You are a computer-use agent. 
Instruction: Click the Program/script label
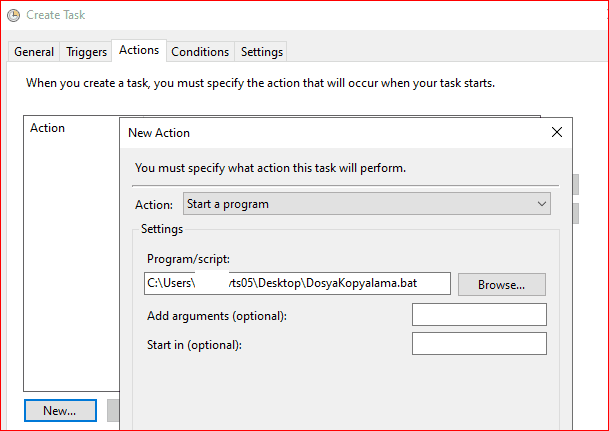188,259
